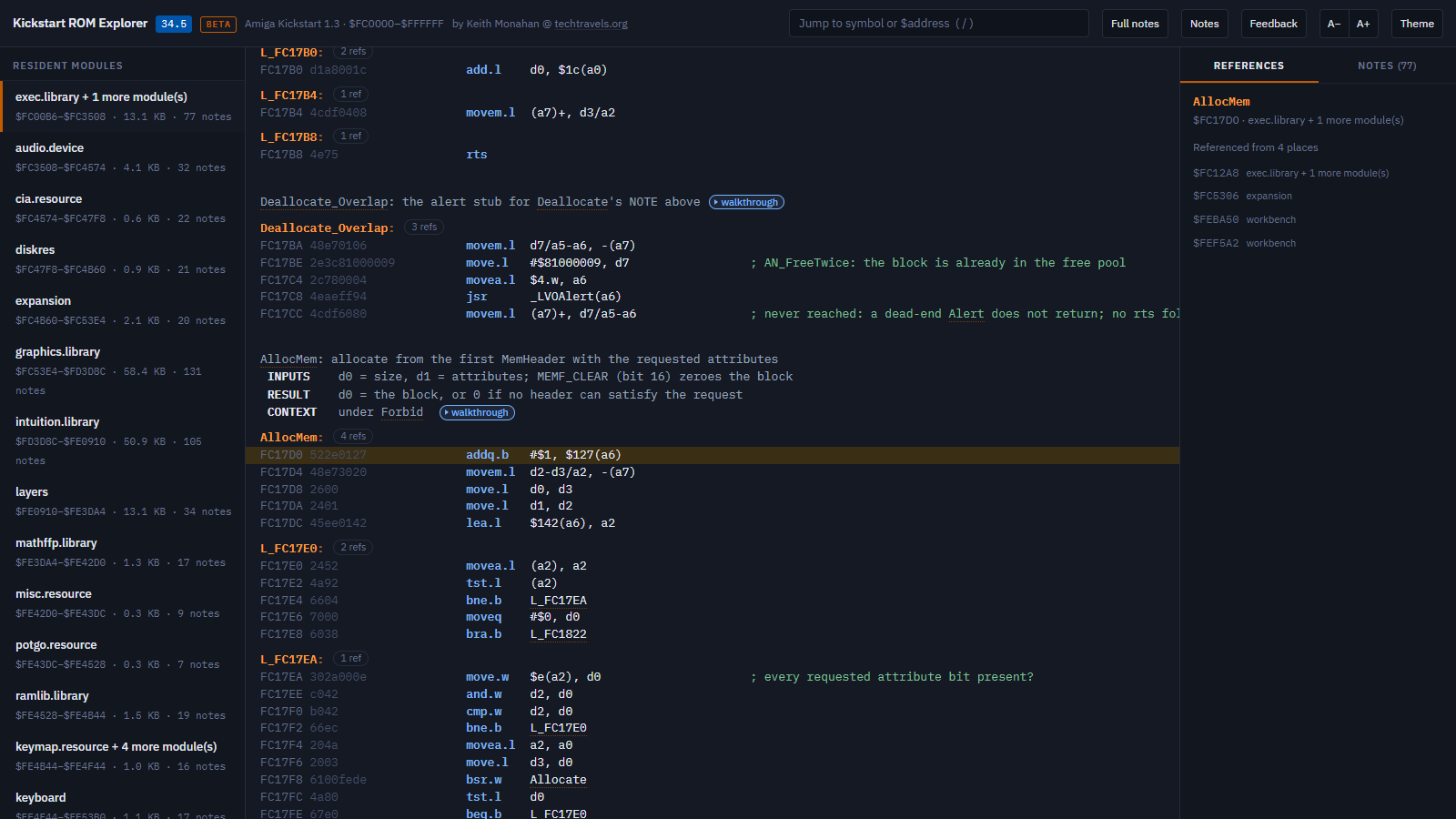
Task: Click the 1 ref badge for L_FC17B8
Action: 350,136
